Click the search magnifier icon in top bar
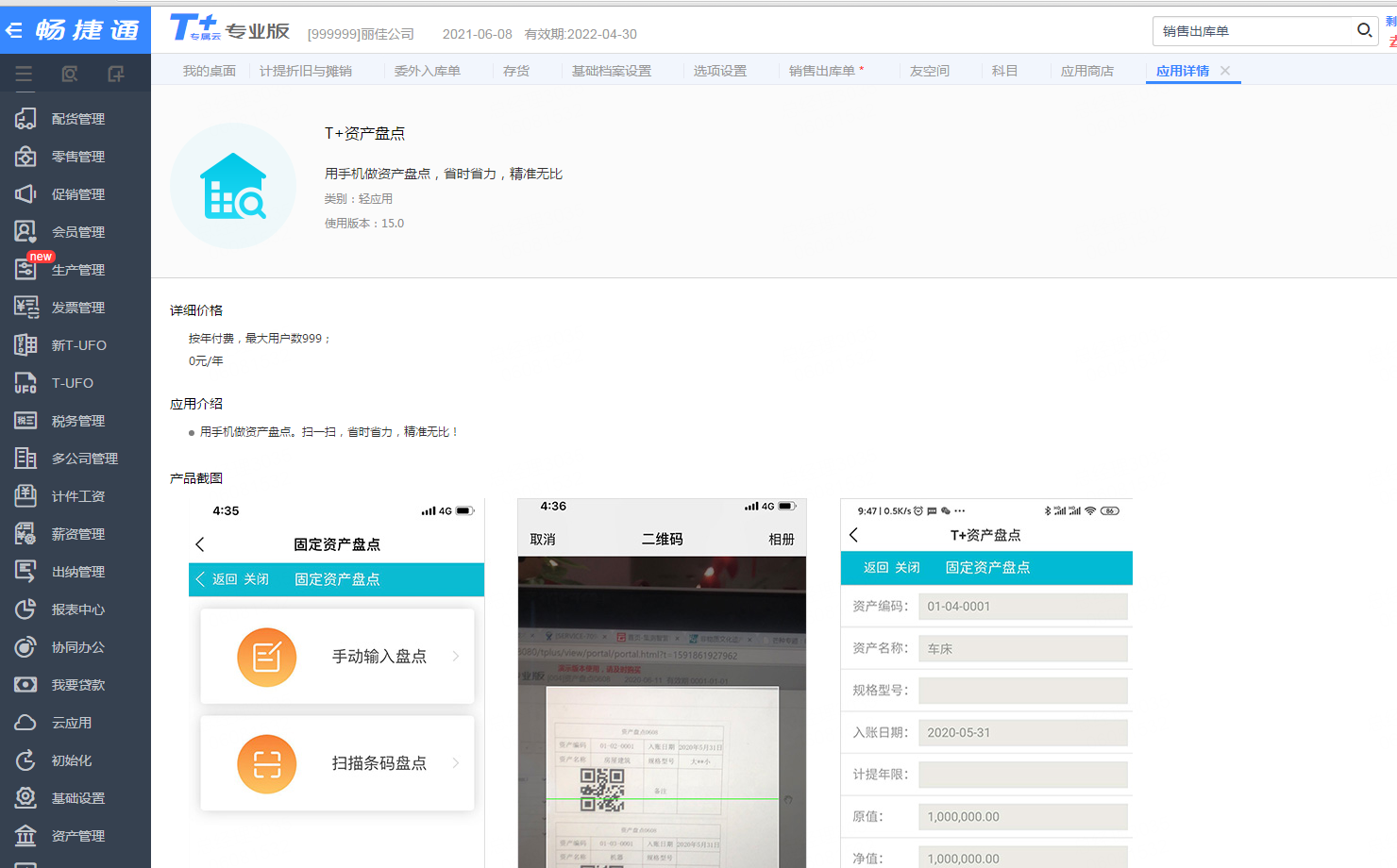This screenshot has width=1397, height=868. [x=1364, y=30]
